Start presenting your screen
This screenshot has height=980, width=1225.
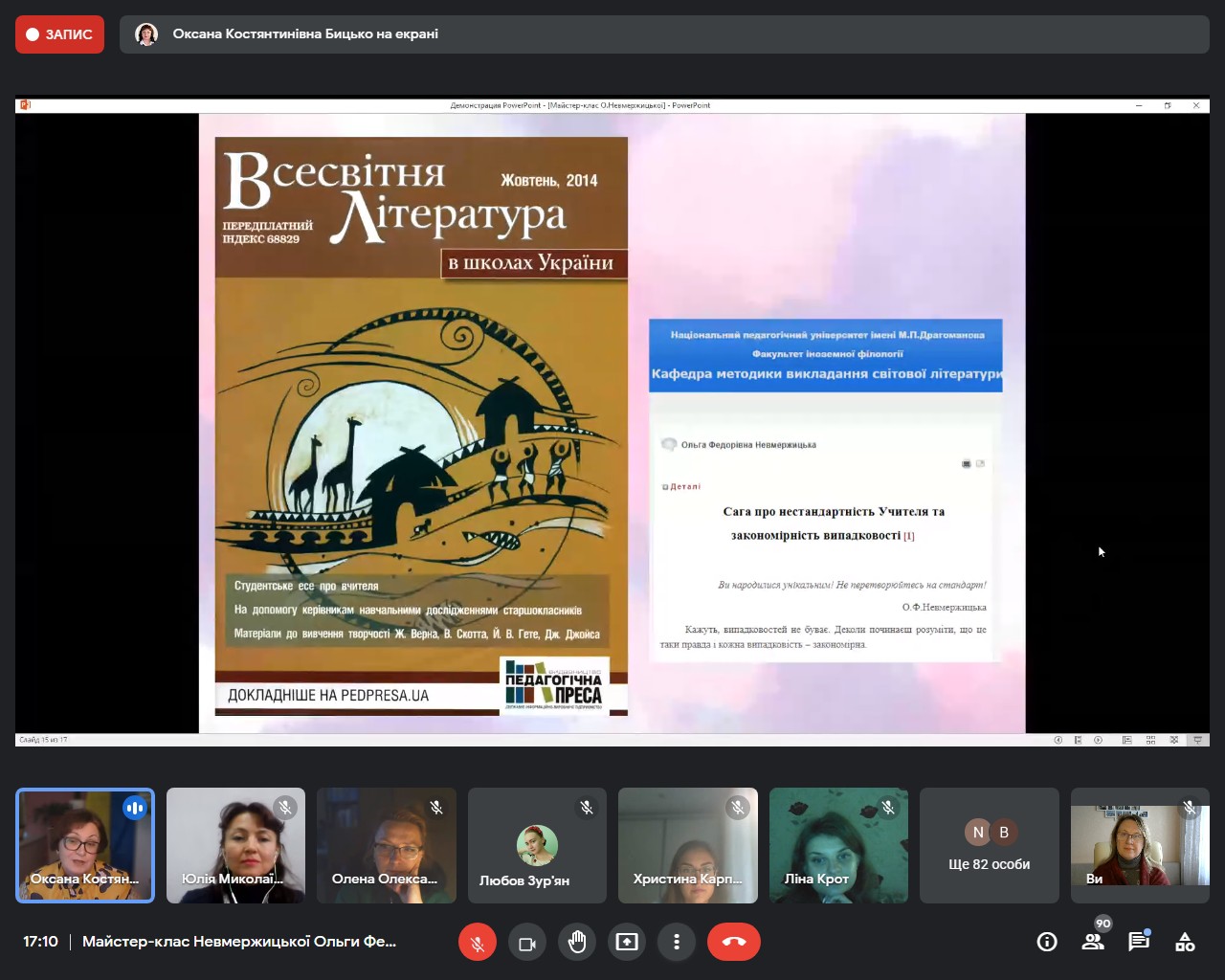(x=627, y=943)
